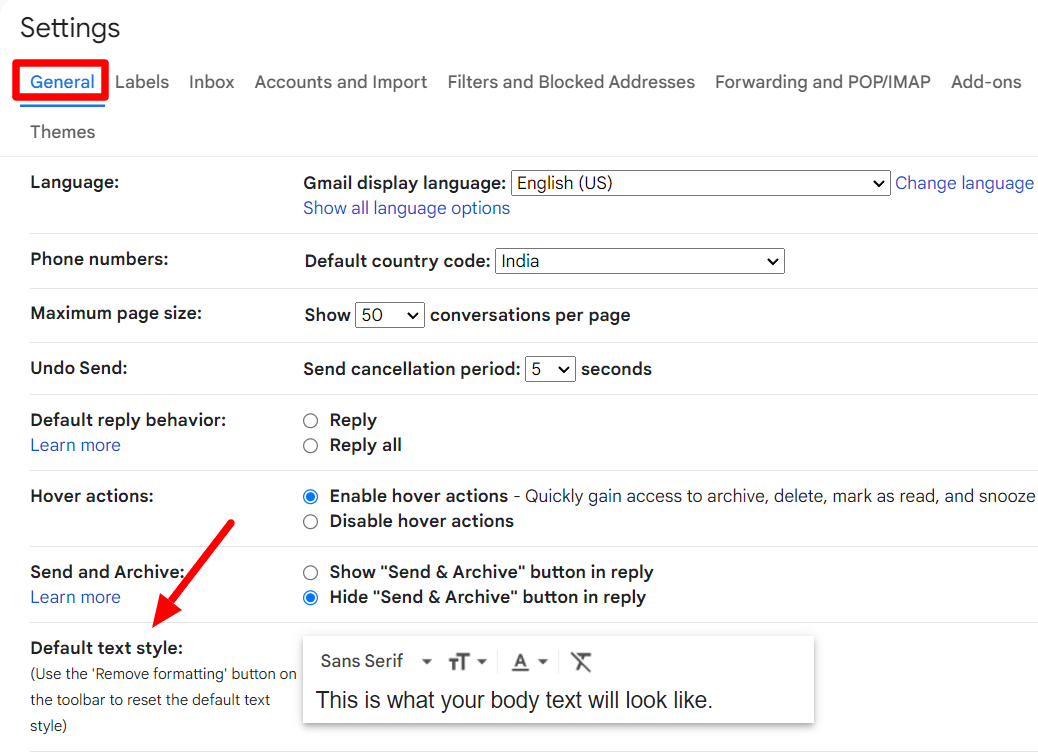
Task: Click the Default text style label
Action: (x=107, y=648)
